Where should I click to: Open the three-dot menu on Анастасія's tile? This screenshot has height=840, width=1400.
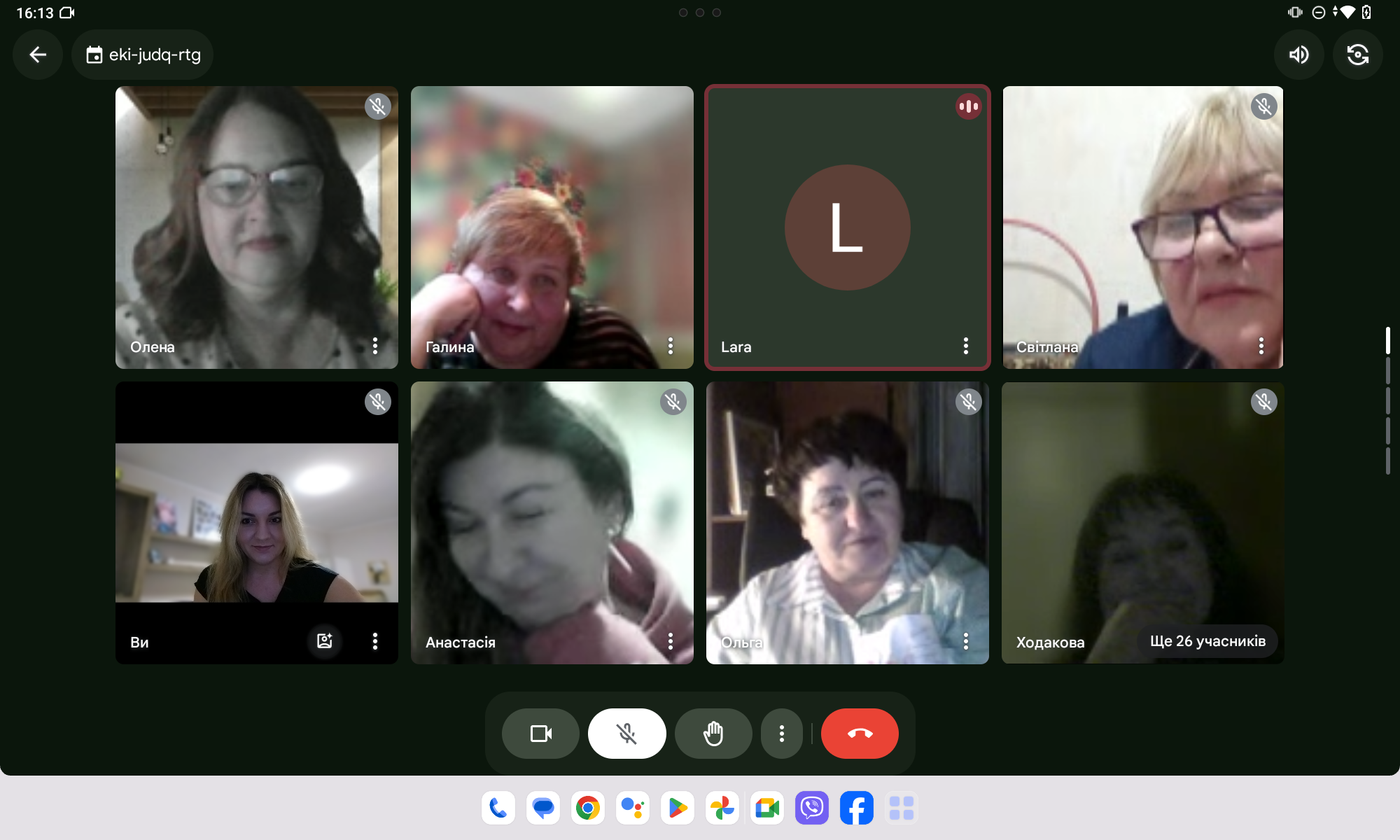click(670, 641)
